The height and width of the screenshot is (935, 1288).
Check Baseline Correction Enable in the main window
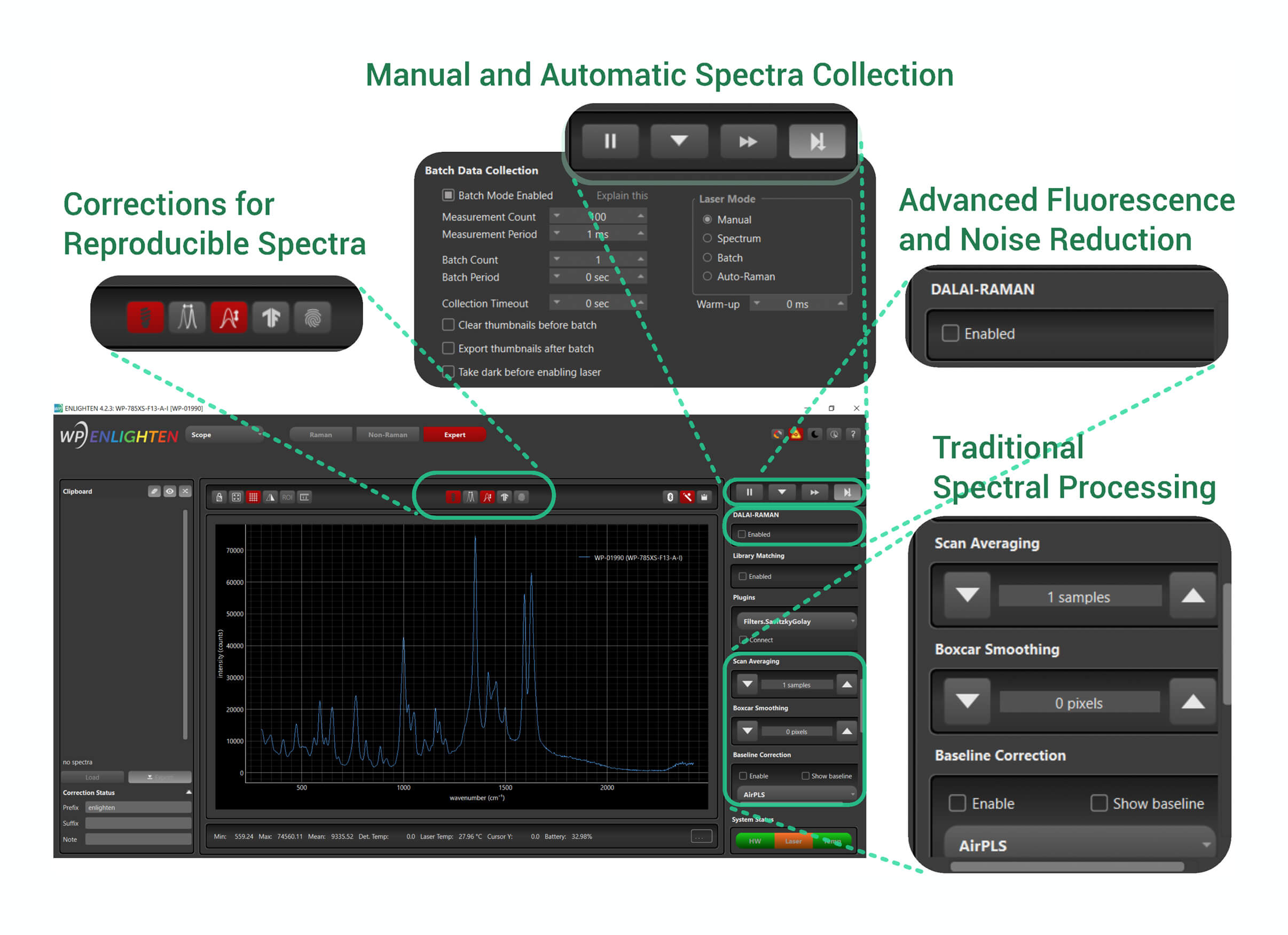pyautogui.click(x=743, y=776)
